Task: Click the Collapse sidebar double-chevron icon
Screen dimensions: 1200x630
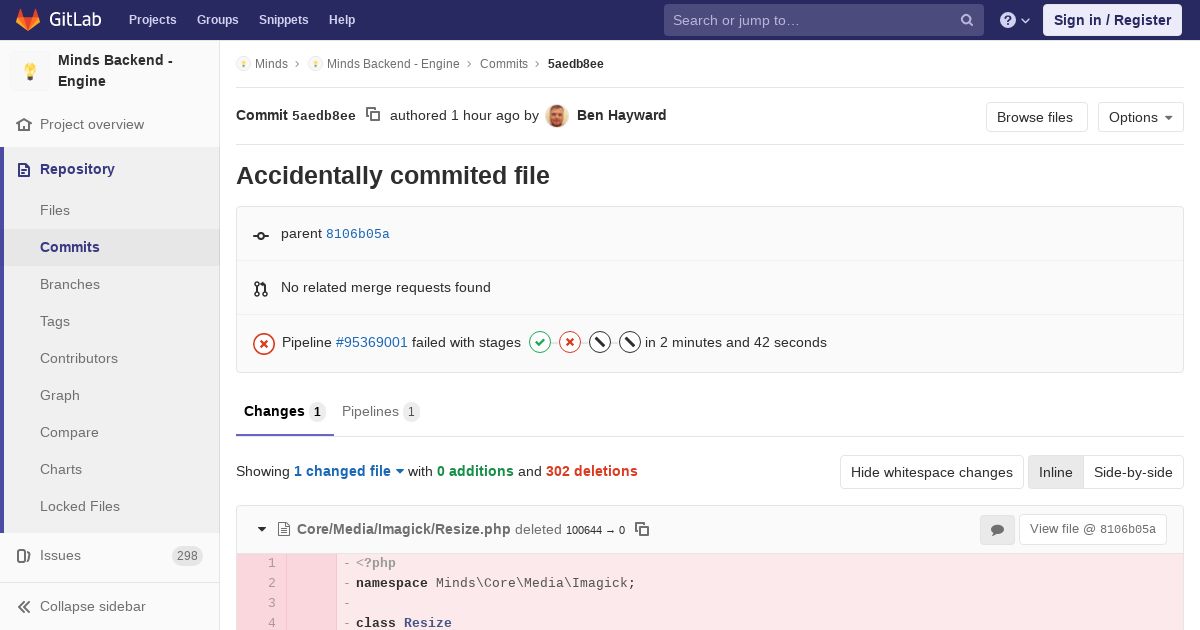Action: (x=24, y=607)
